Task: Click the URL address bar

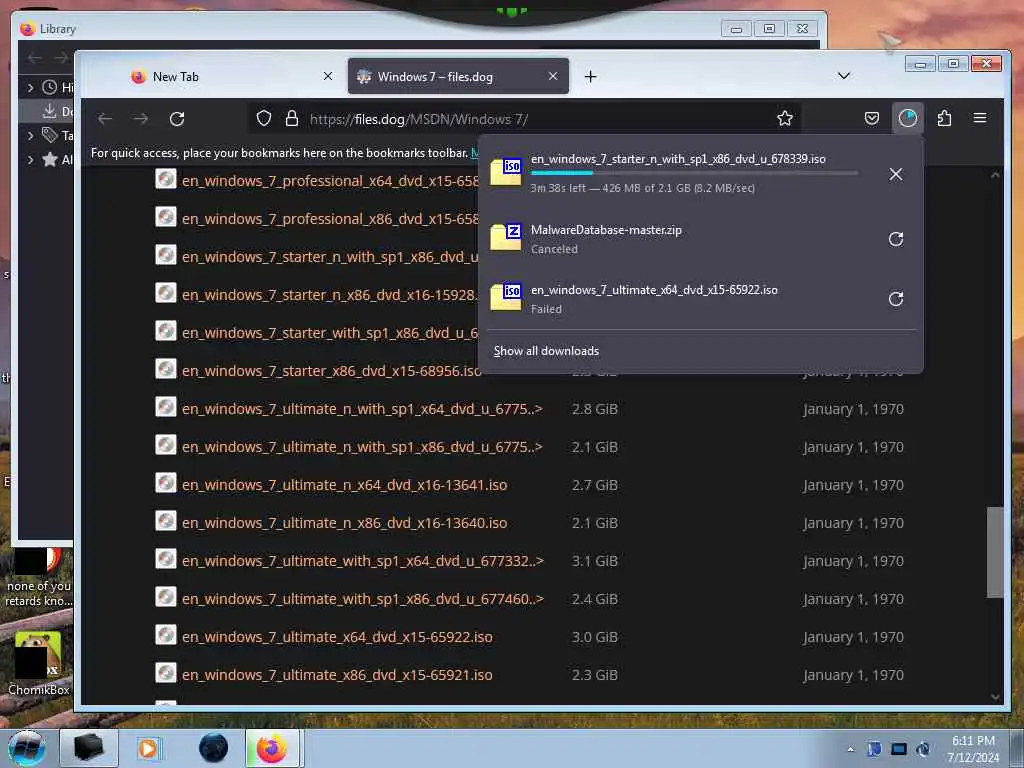Action: [522, 119]
